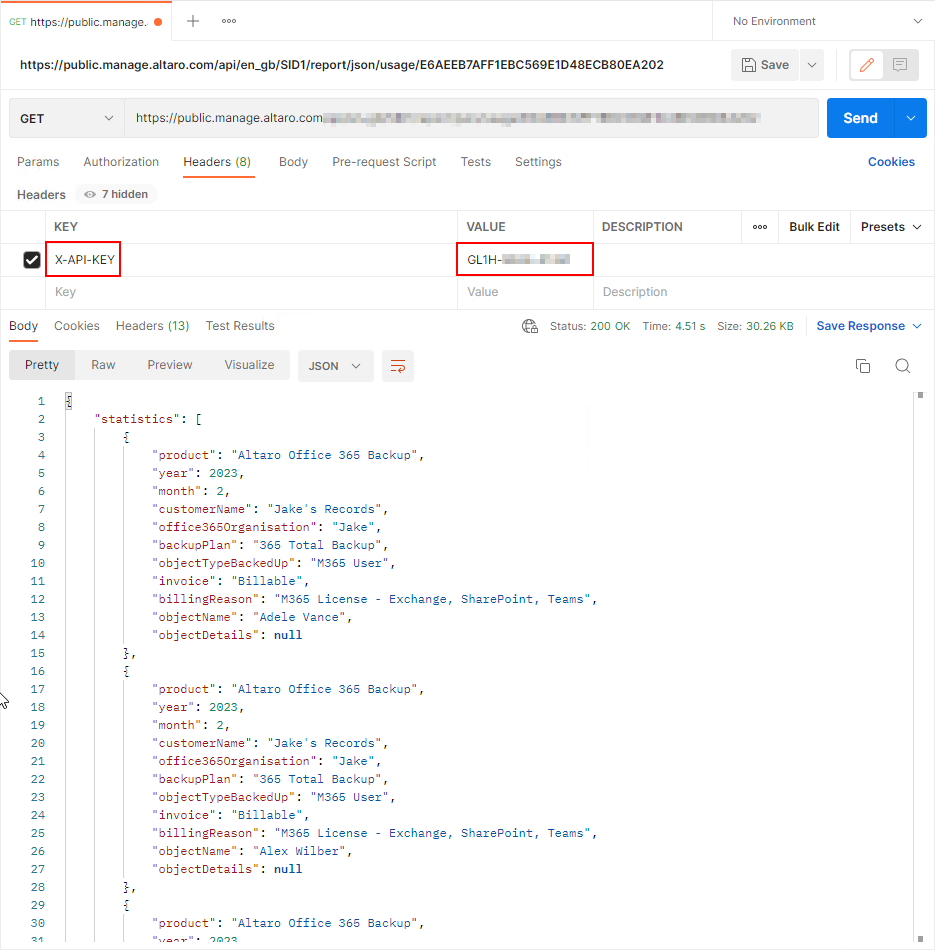Expand the Save options arrow
The height and width of the screenshot is (950, 935).
[x=812, y=65]
